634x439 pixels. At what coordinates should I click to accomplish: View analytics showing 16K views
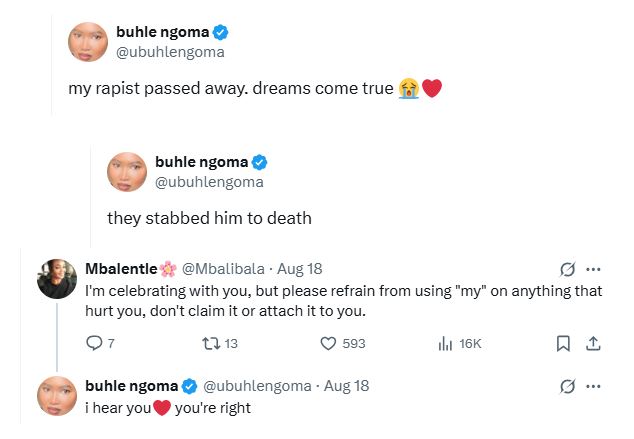pyautogui.click(x=446, y=343)
